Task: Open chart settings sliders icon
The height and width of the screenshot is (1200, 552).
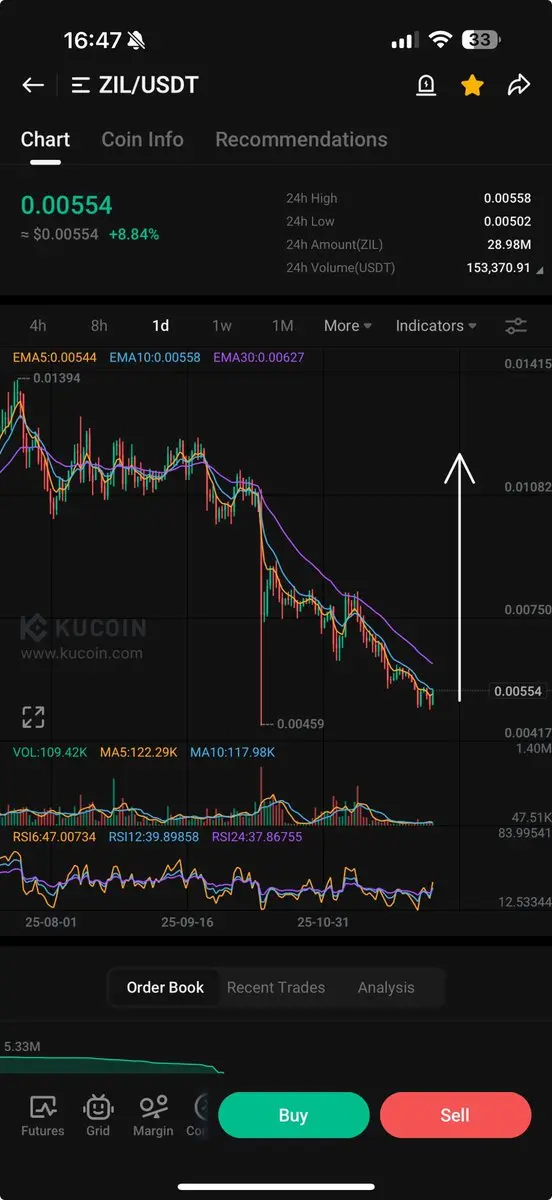Action: [516, 326]
